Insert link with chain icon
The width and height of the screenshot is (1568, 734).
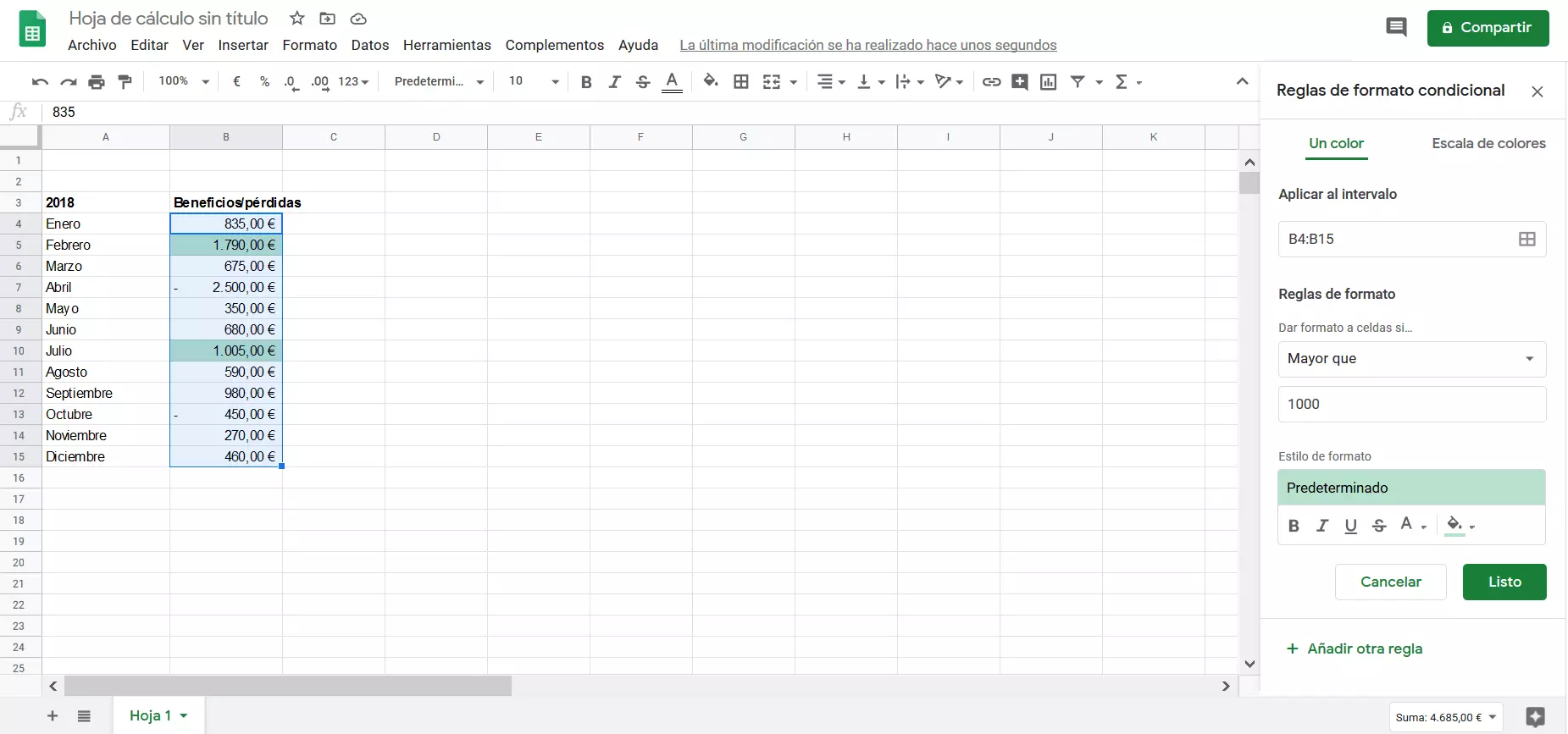tap(991, 82)
